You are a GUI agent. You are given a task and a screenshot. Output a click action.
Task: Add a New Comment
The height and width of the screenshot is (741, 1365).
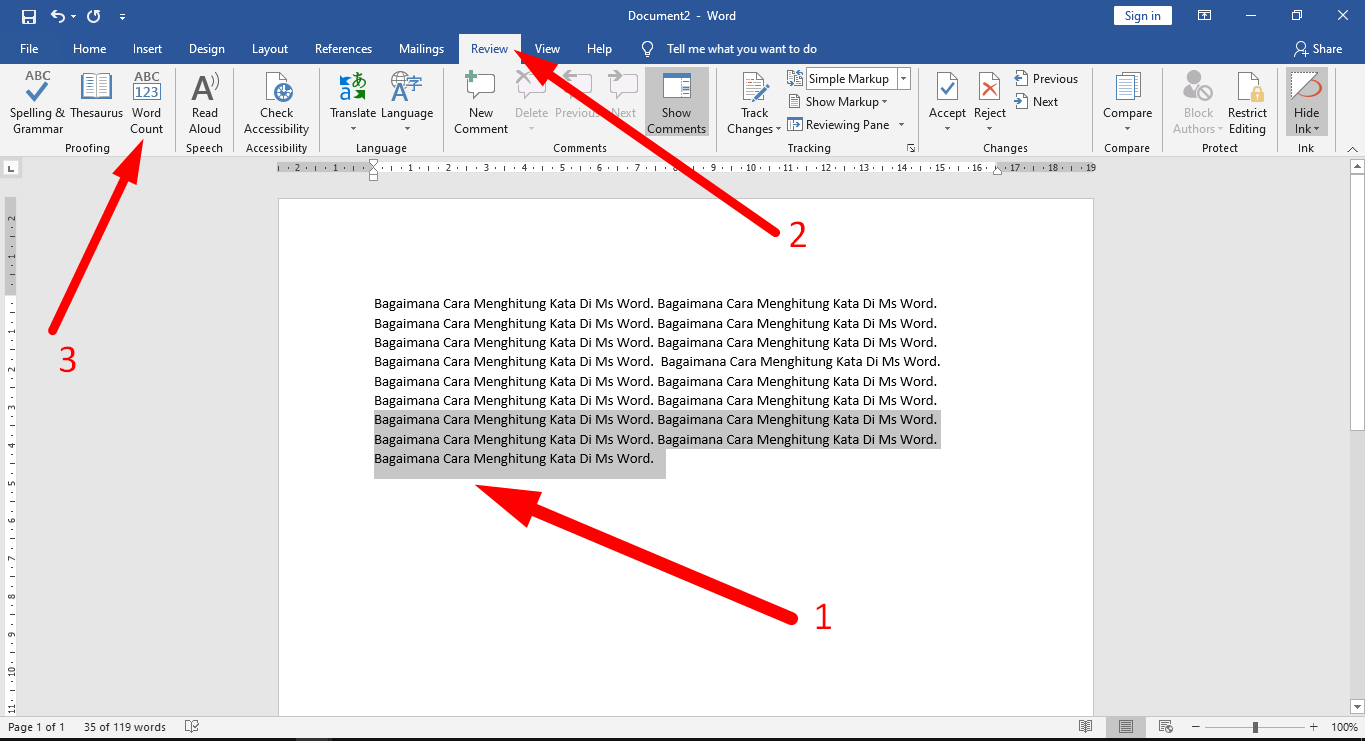481,103
